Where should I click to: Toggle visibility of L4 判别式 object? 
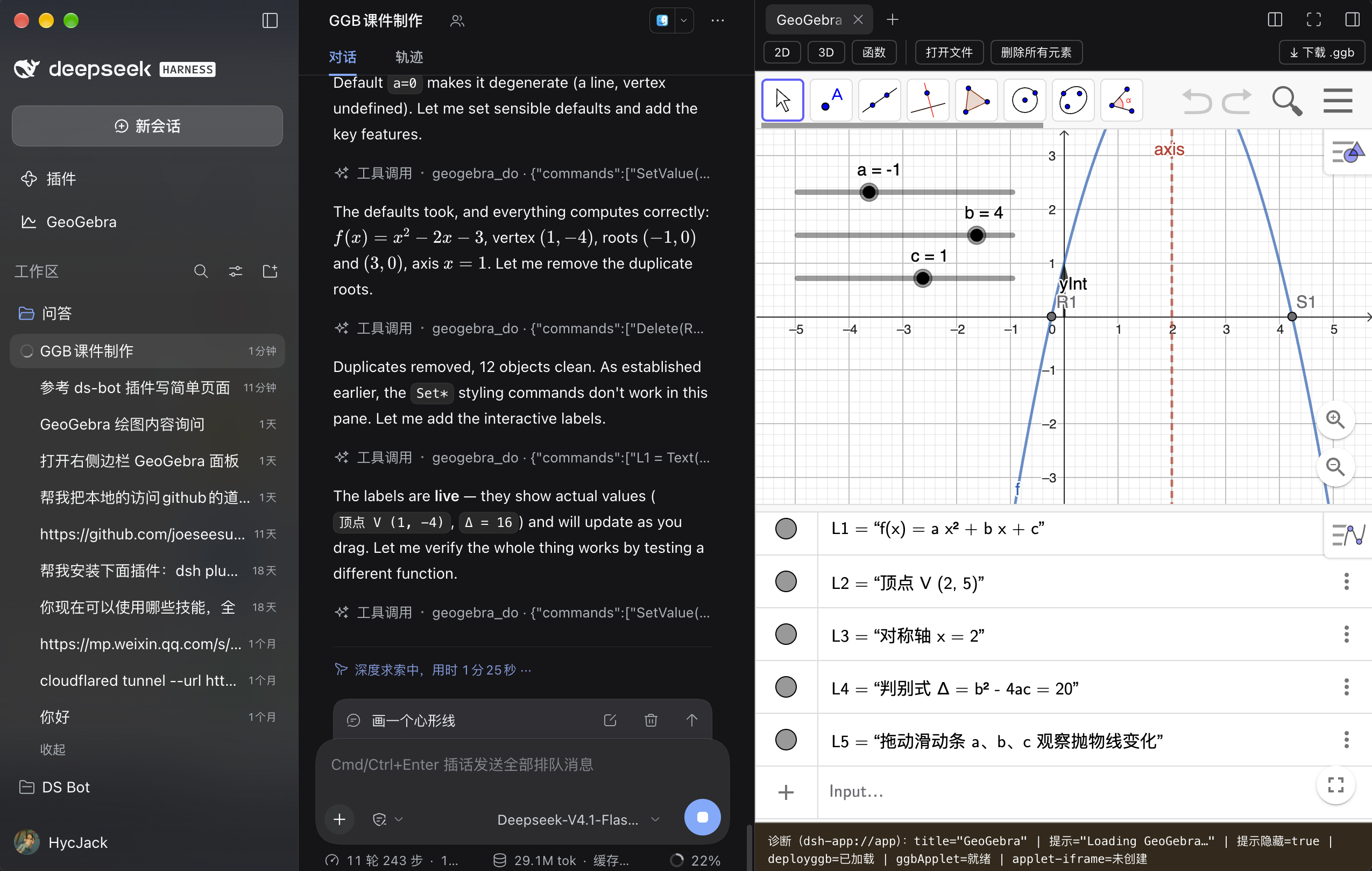tap(786, 687)
